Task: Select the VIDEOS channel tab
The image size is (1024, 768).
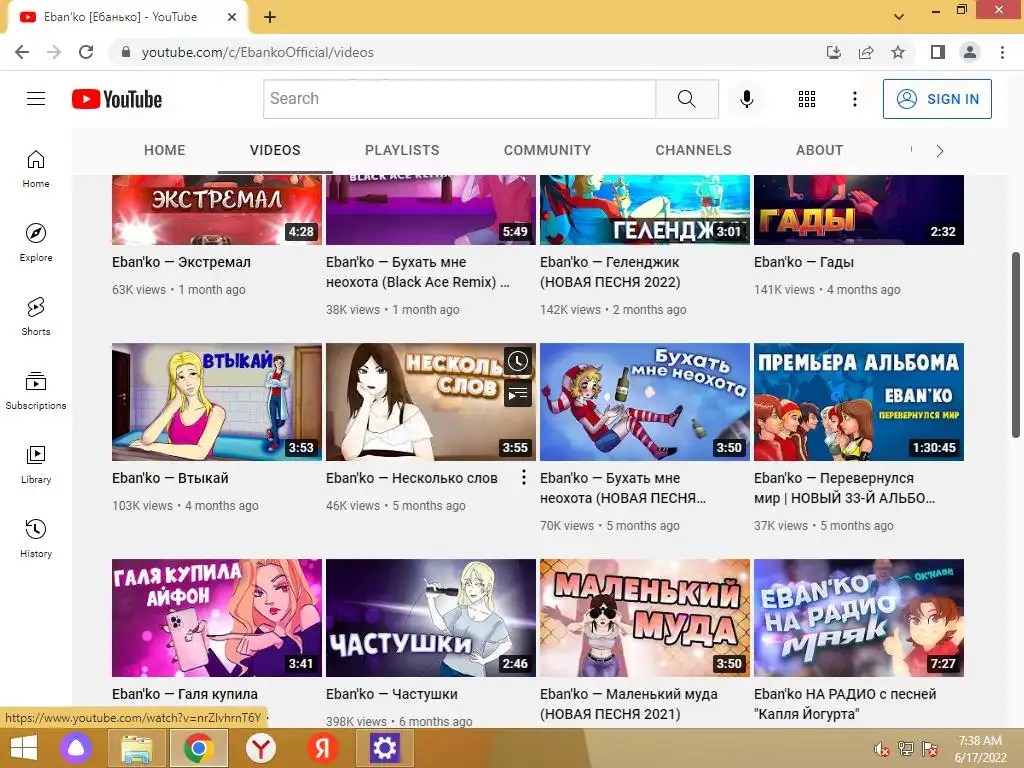Action: point(275,150)
